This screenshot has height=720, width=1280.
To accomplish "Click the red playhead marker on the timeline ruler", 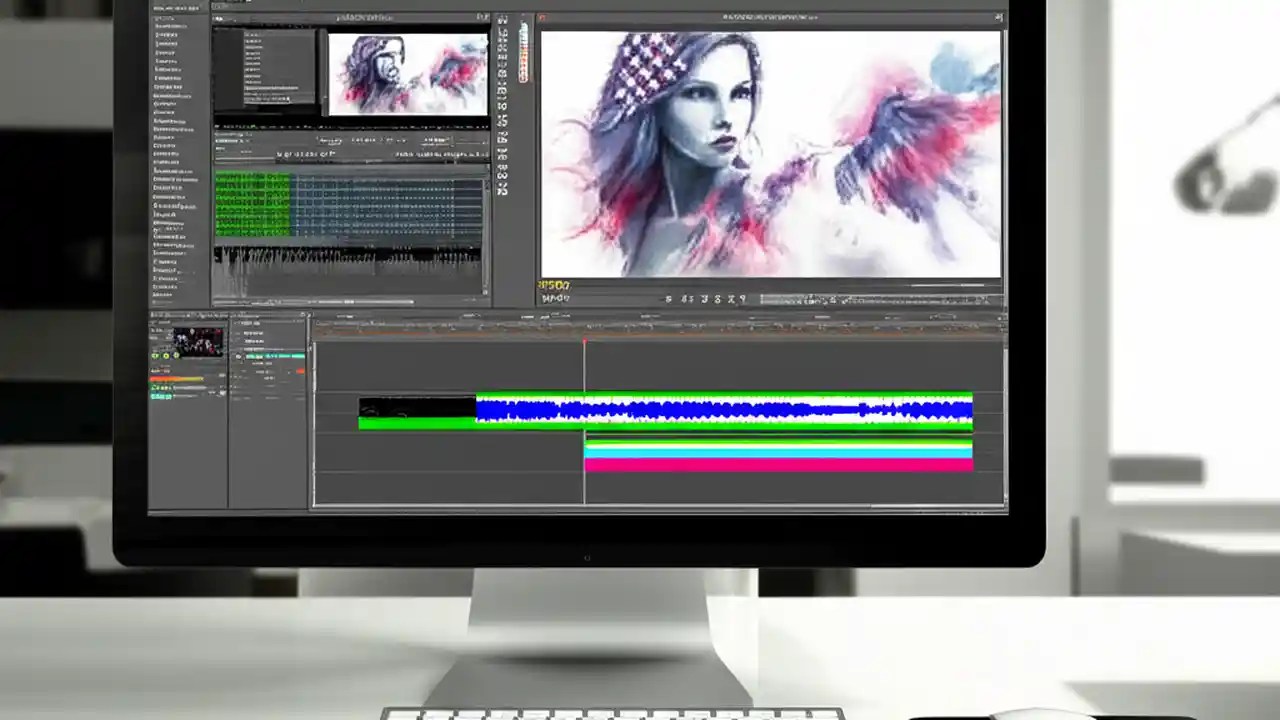I will point(585,343).
